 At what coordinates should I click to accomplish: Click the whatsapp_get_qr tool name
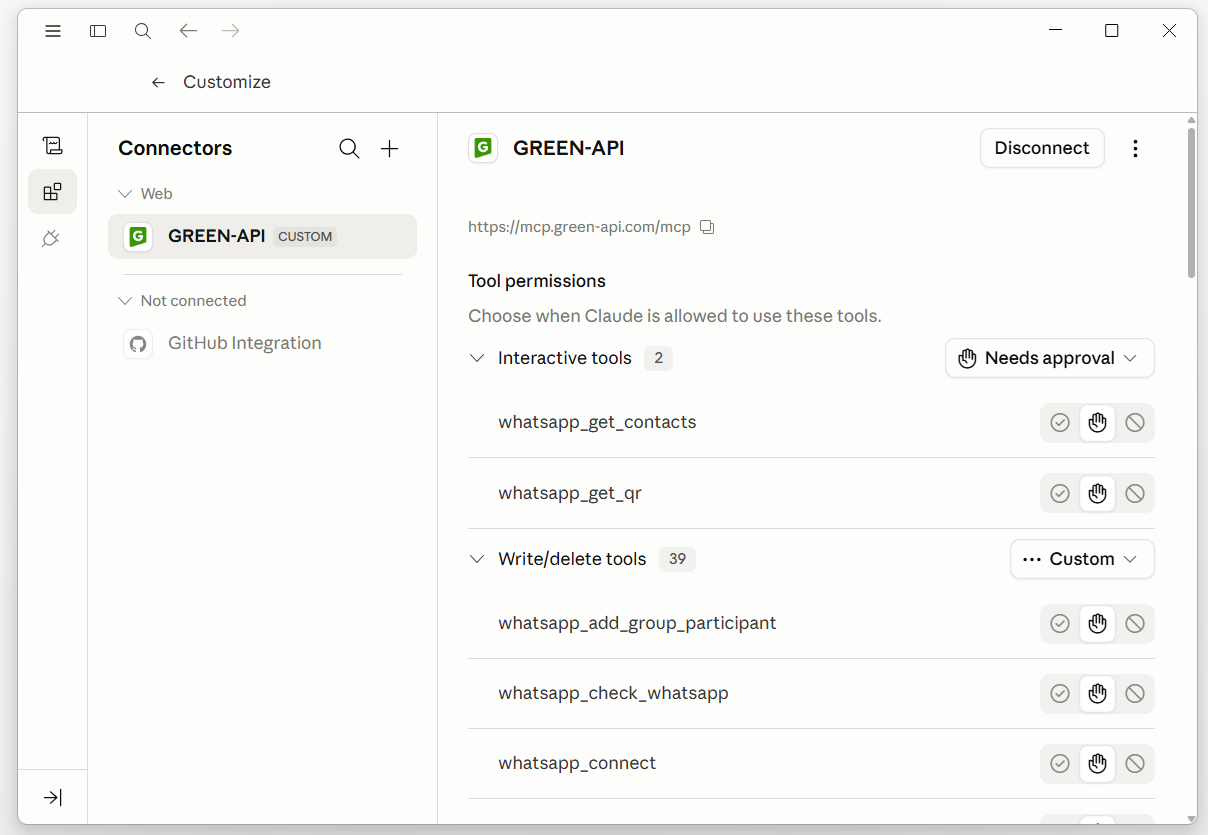pyautogui.click(x=570, y=493)
